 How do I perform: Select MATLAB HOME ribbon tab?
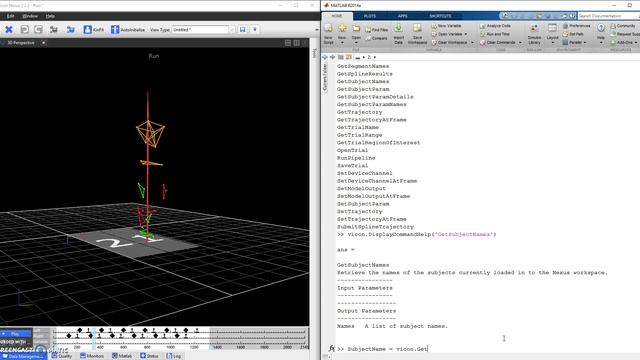337,16
